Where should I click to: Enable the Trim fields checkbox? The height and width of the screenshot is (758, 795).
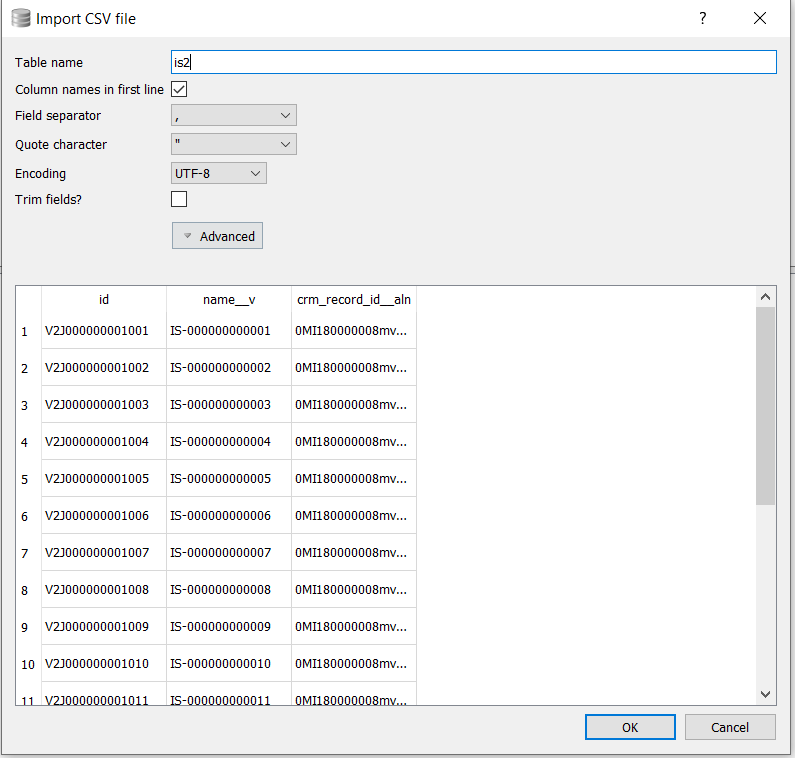pyautogui.click(x=180, y=199)
